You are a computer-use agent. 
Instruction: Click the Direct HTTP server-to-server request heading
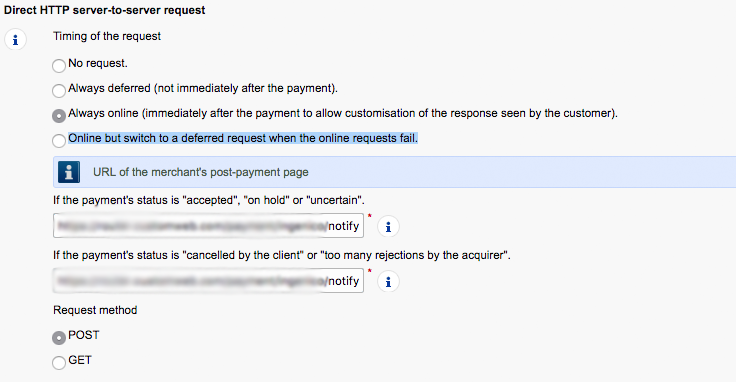105,10
